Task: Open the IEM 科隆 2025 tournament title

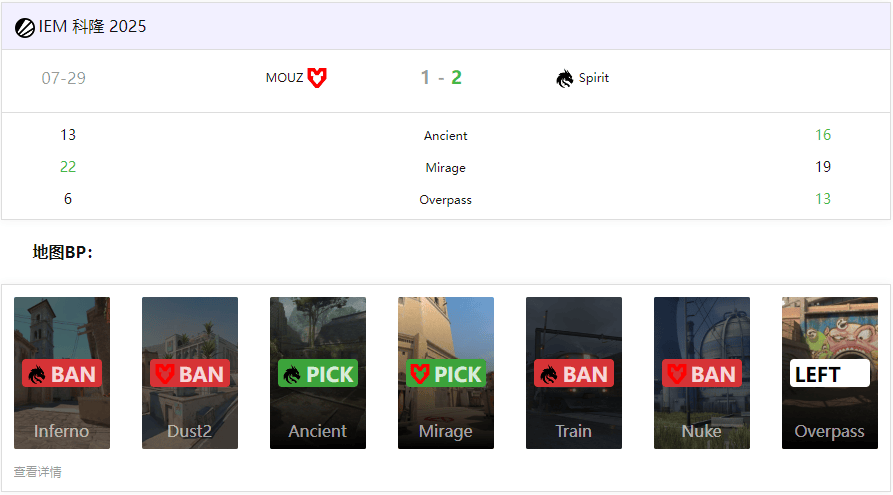Action: pyautogui.click(x=92, y=27)
